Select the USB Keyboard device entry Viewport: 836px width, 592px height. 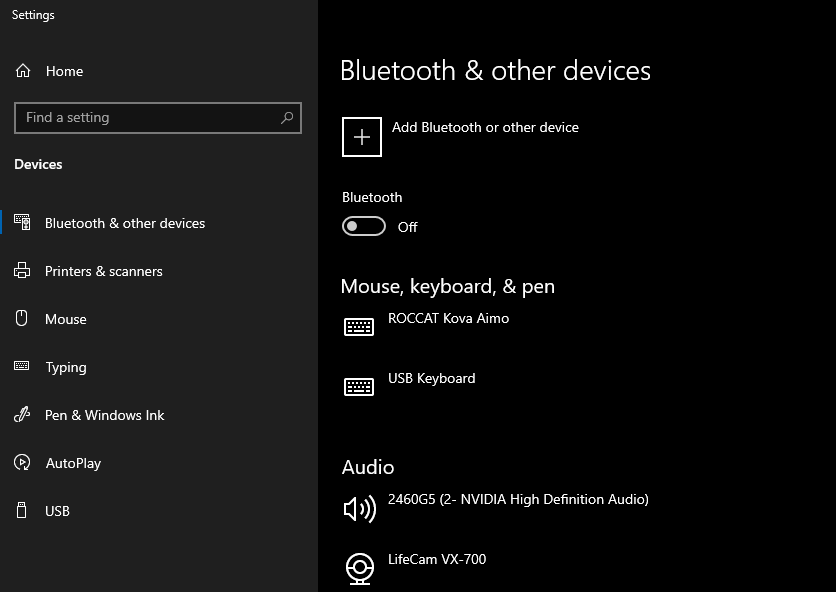click(x=431, y=378)
